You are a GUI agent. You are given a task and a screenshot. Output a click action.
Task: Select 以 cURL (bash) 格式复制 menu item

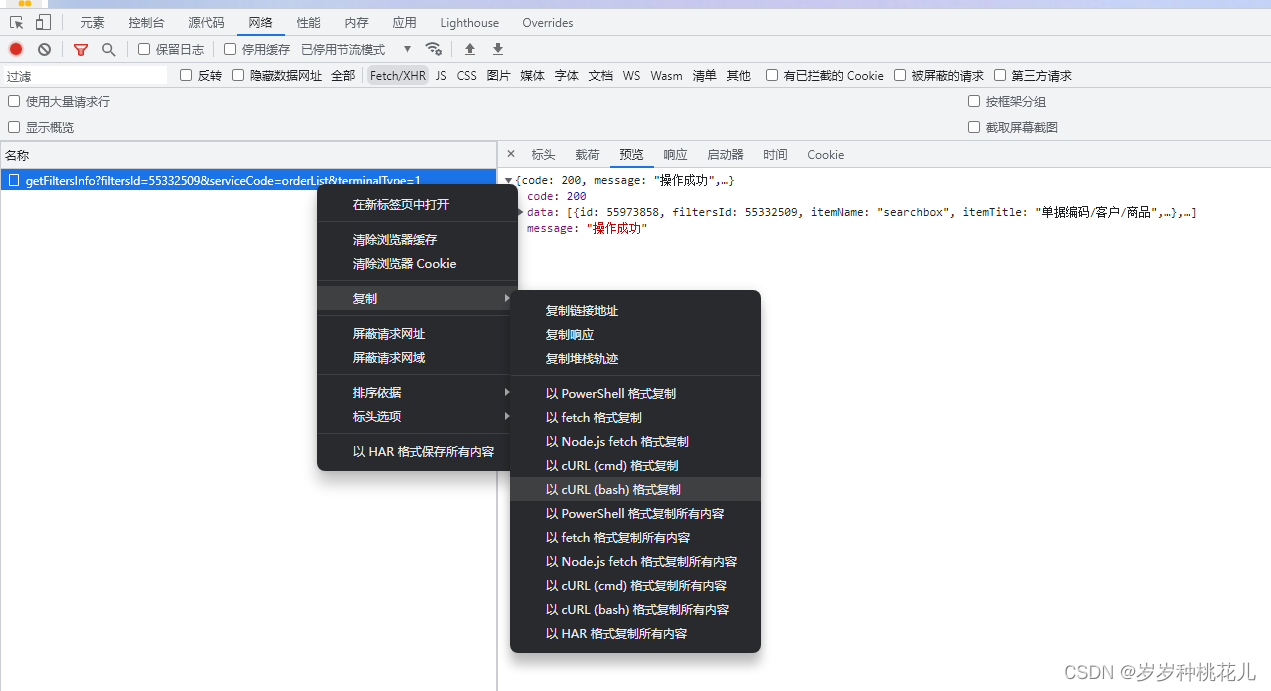click(614, 489)
